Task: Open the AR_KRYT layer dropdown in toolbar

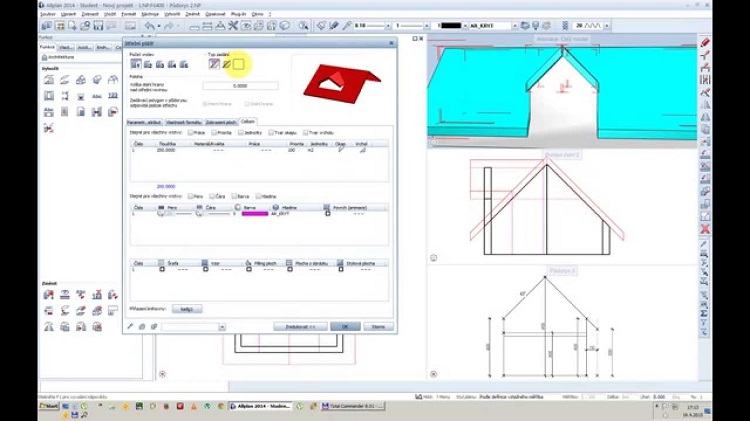Action: [515, 26]
